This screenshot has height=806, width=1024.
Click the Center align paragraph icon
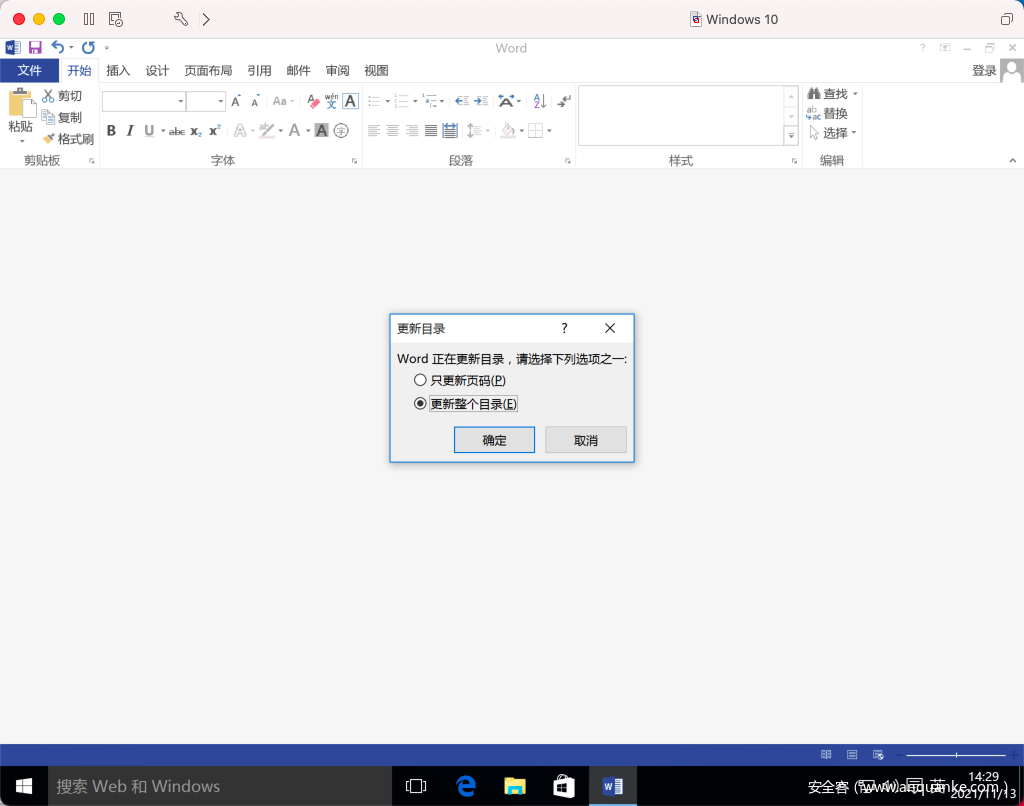tap(393, 131)
